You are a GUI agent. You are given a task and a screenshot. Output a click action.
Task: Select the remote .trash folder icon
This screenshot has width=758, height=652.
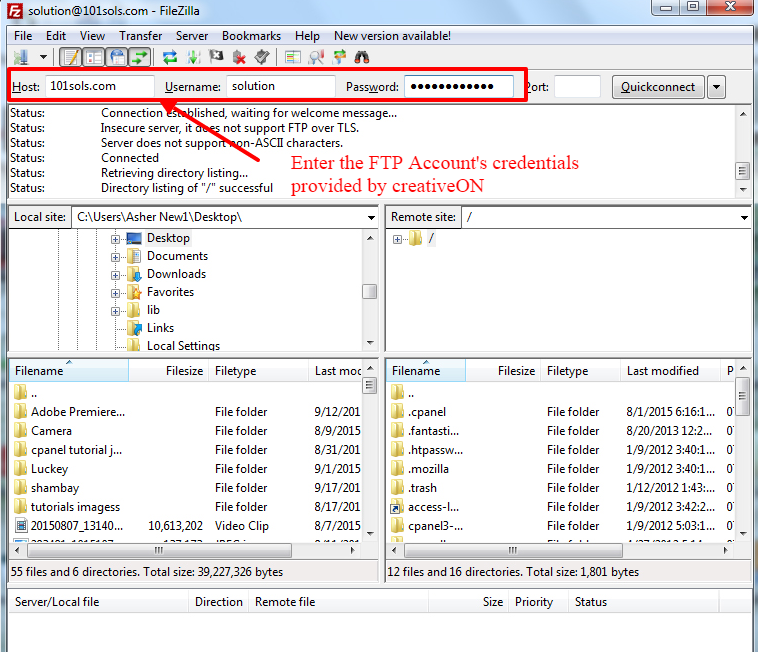click(x=397, y=487)
